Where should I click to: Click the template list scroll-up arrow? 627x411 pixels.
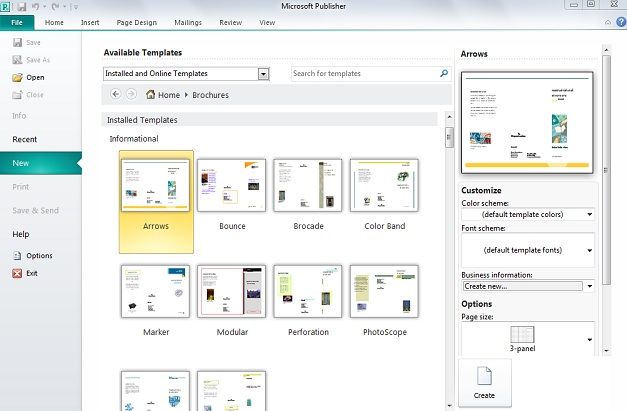[x=449, y=117]
